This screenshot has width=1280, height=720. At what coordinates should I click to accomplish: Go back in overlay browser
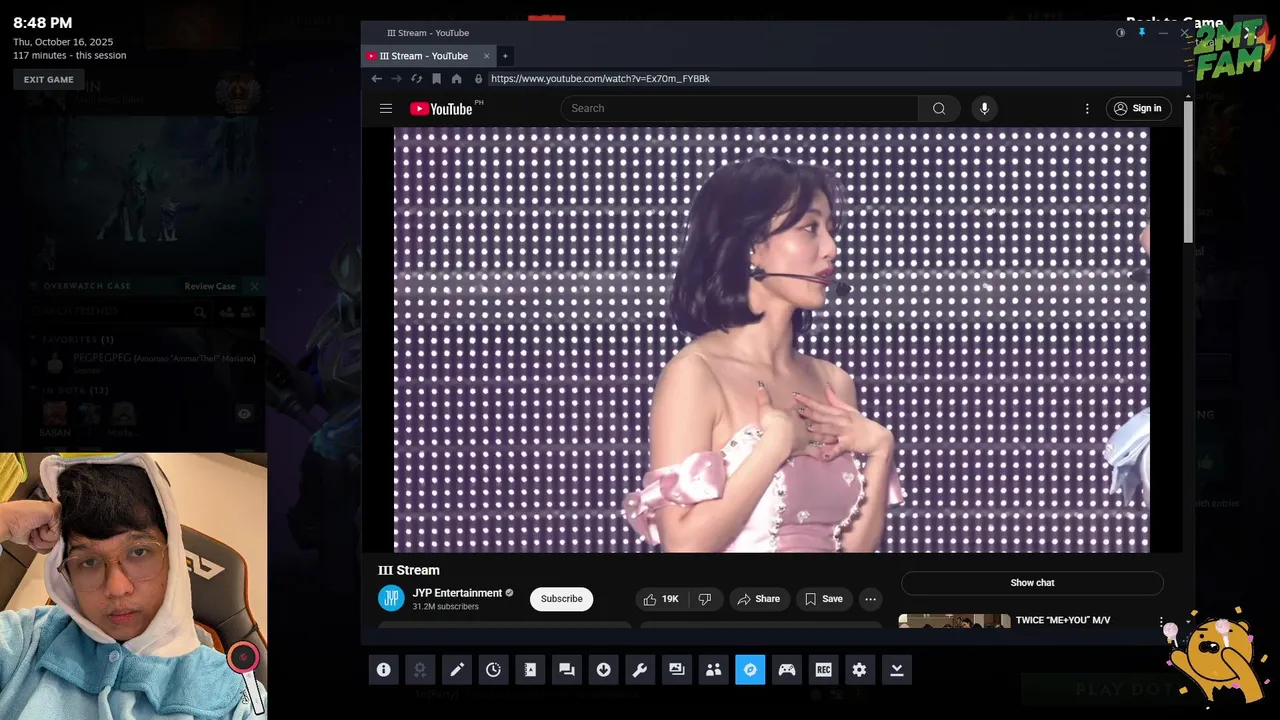[376, 78]
